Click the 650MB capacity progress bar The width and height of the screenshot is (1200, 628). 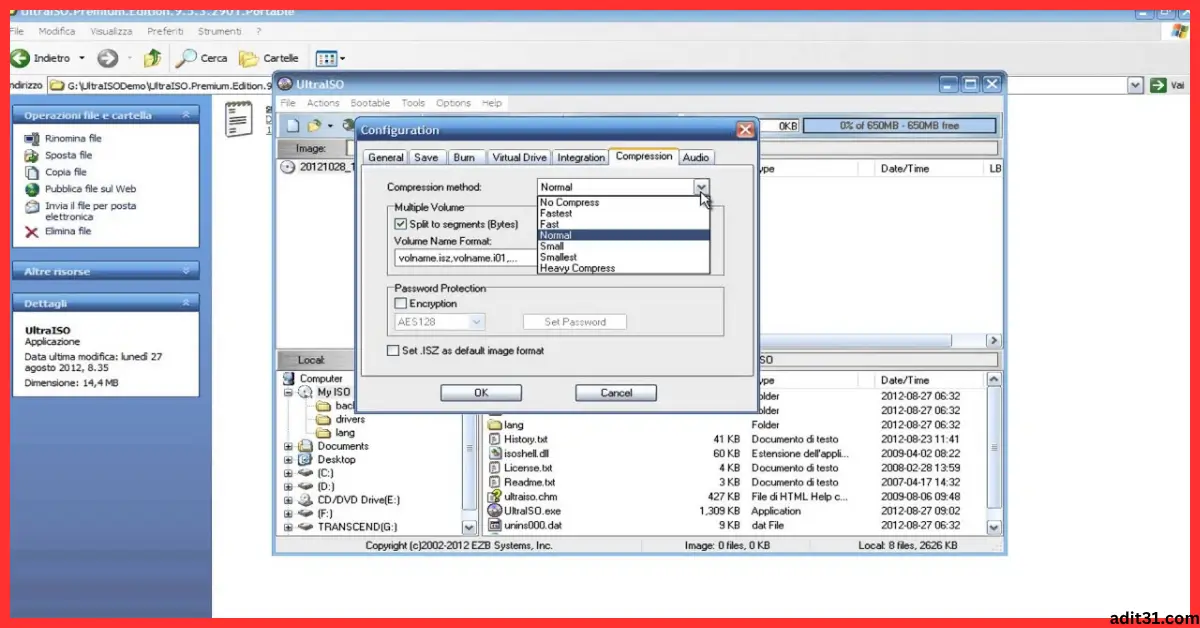[x=900, y=126]
